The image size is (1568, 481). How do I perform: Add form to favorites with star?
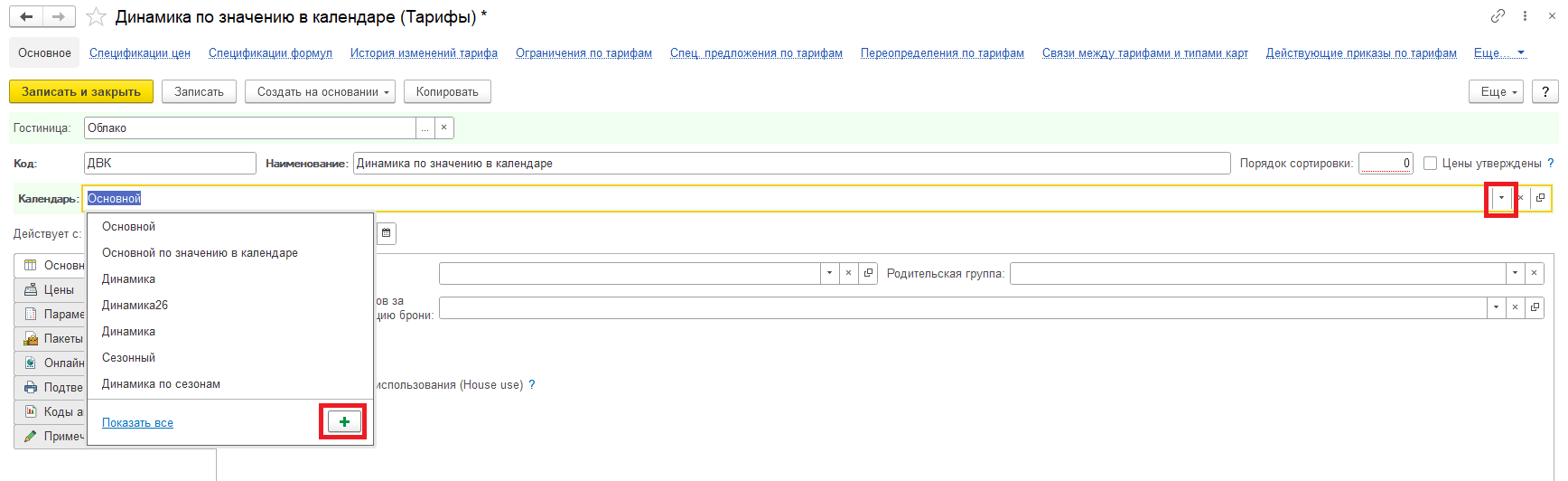(96, 17)
